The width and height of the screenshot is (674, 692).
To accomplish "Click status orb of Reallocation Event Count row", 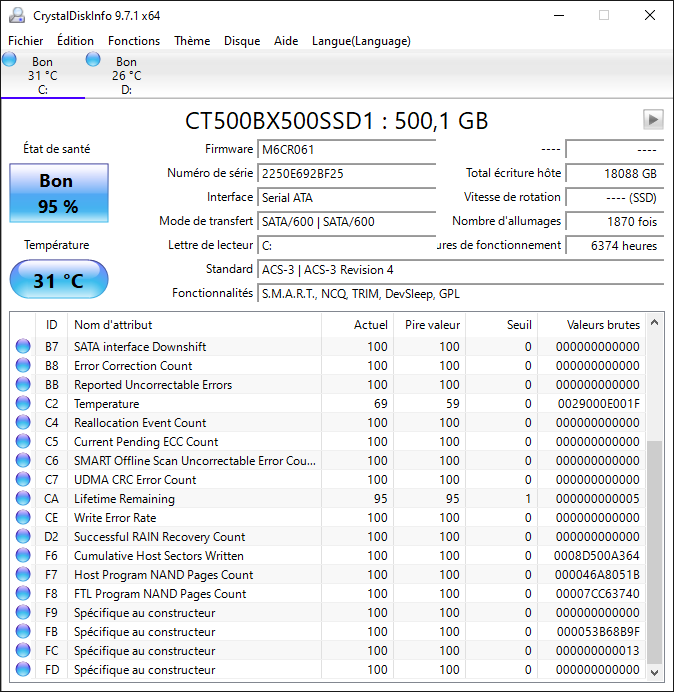I will [23, 422].
